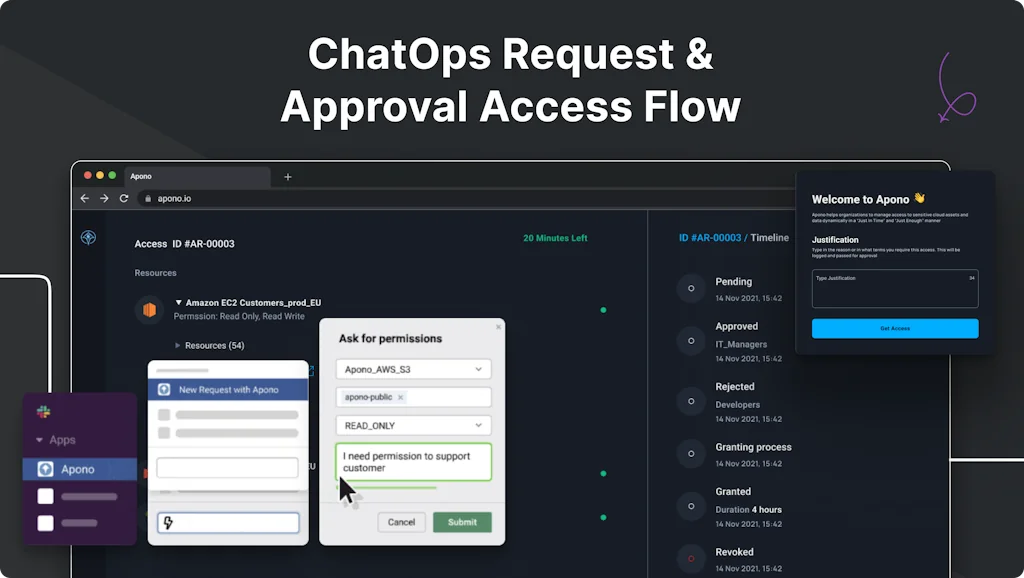Select the Apono browser tab
Screen dimensions: 1024x578
click(197, 176)
